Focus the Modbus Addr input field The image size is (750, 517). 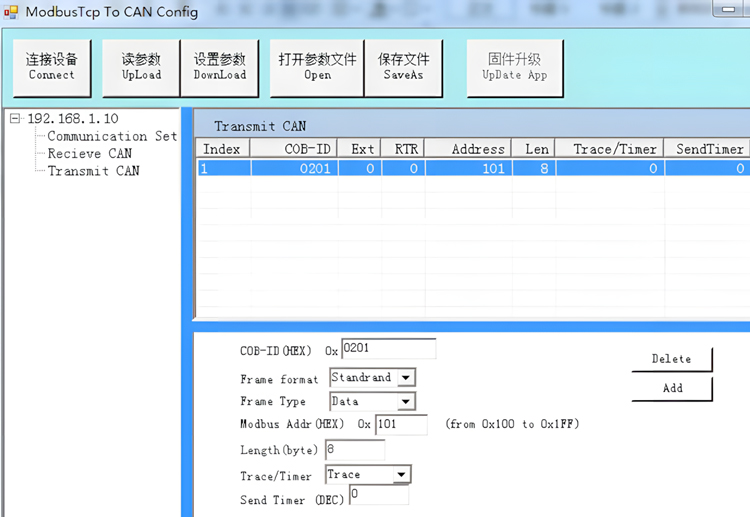(x=400, y=424)
